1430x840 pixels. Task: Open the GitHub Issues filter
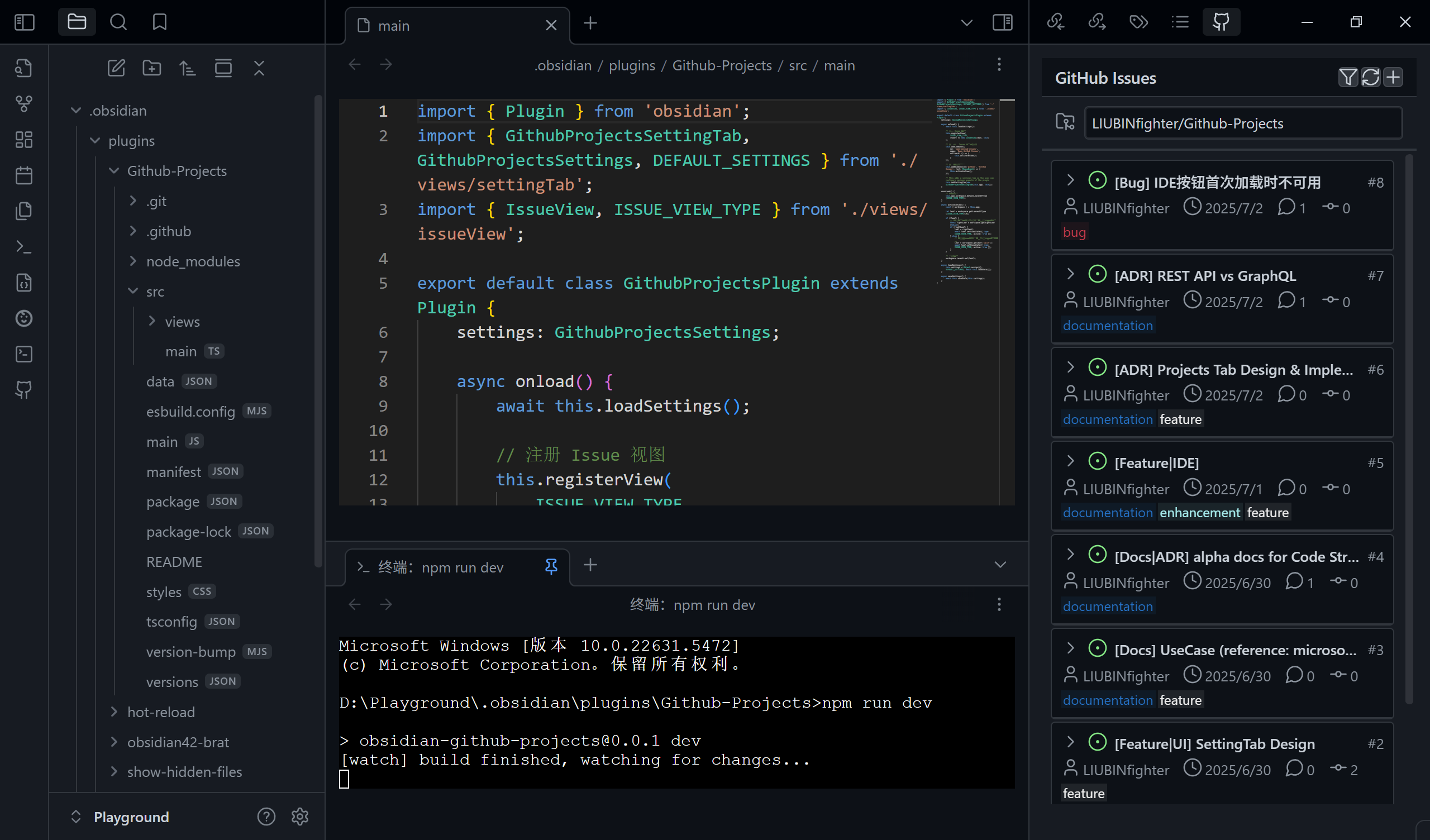(x=1349, y=77)
